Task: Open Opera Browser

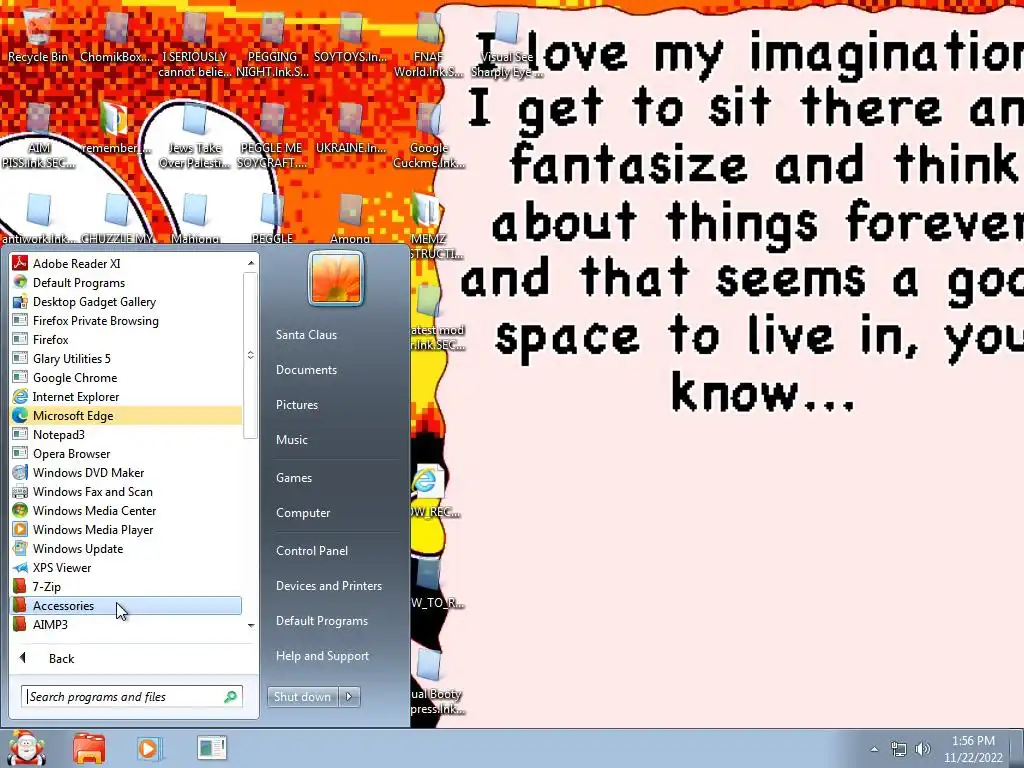Action: click(x=126, y=453)
